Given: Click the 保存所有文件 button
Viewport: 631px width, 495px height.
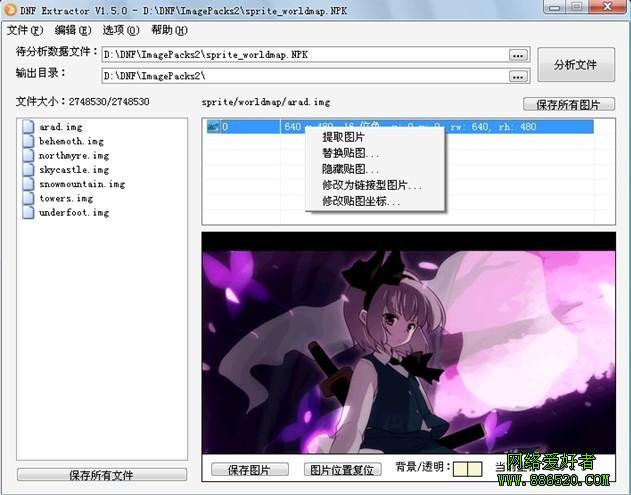Looking at the screenshot, I should (102, 475).
